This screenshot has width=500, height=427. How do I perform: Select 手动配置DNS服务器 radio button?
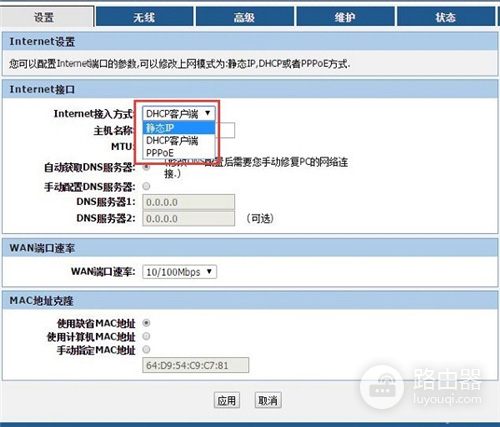146,186
